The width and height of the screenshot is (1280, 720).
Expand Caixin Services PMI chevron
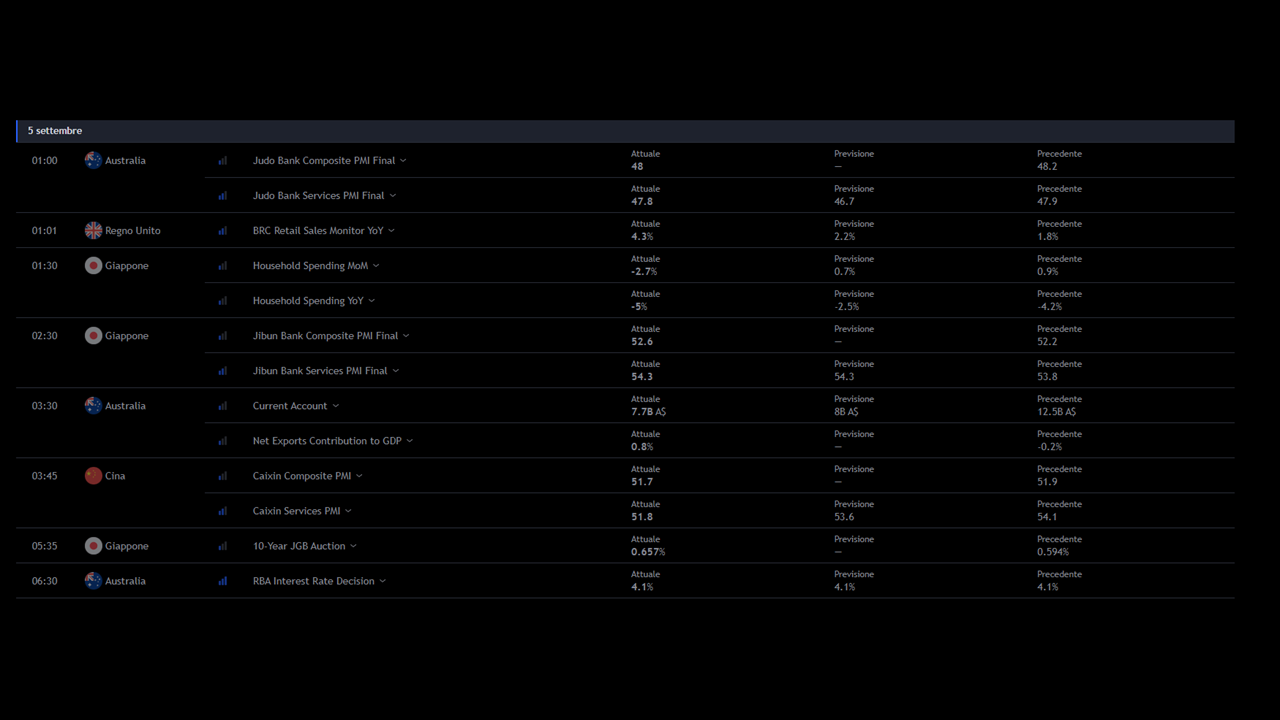(x=348, y=511)
